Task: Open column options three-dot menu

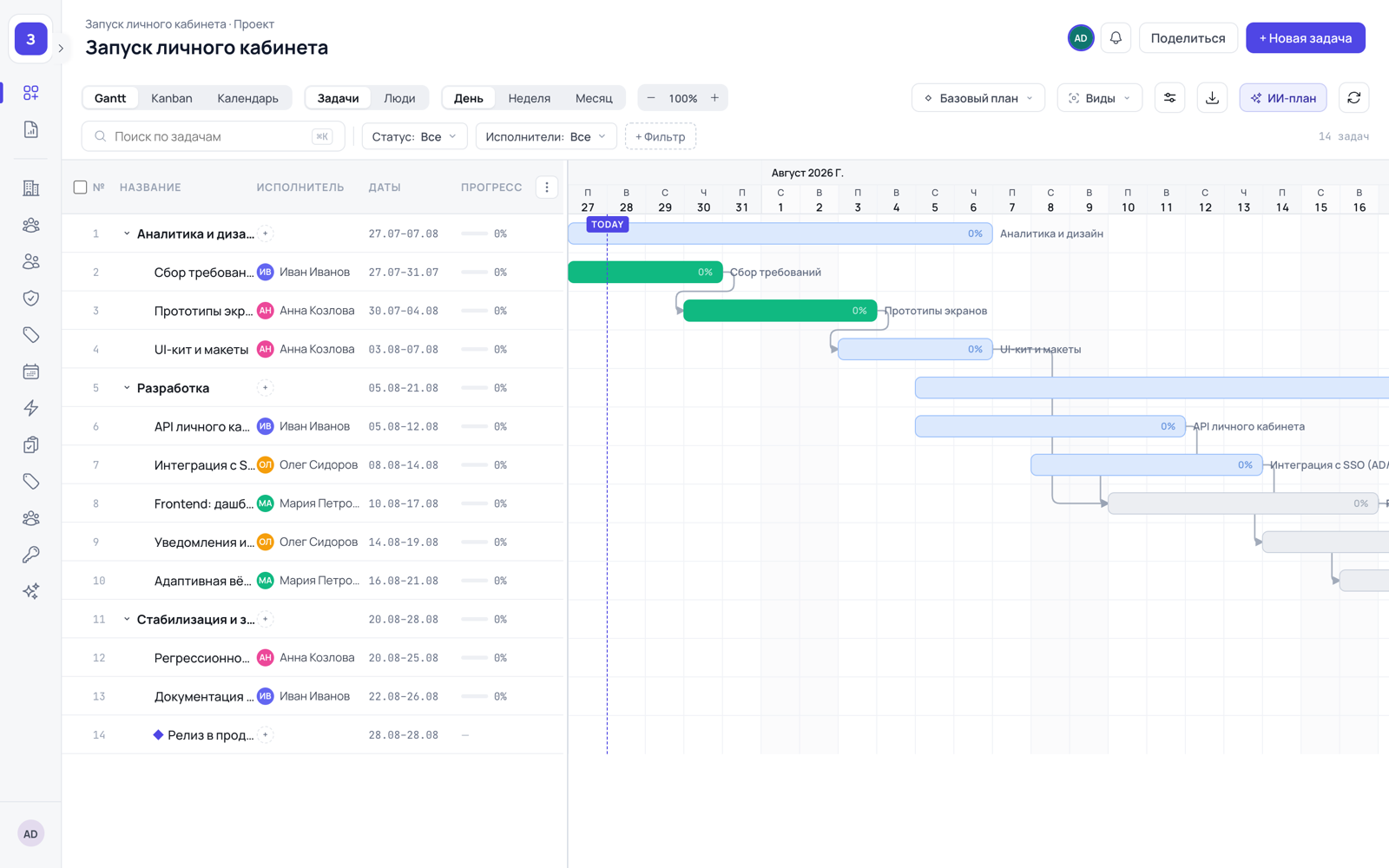Action: click(x=547, y=187)
